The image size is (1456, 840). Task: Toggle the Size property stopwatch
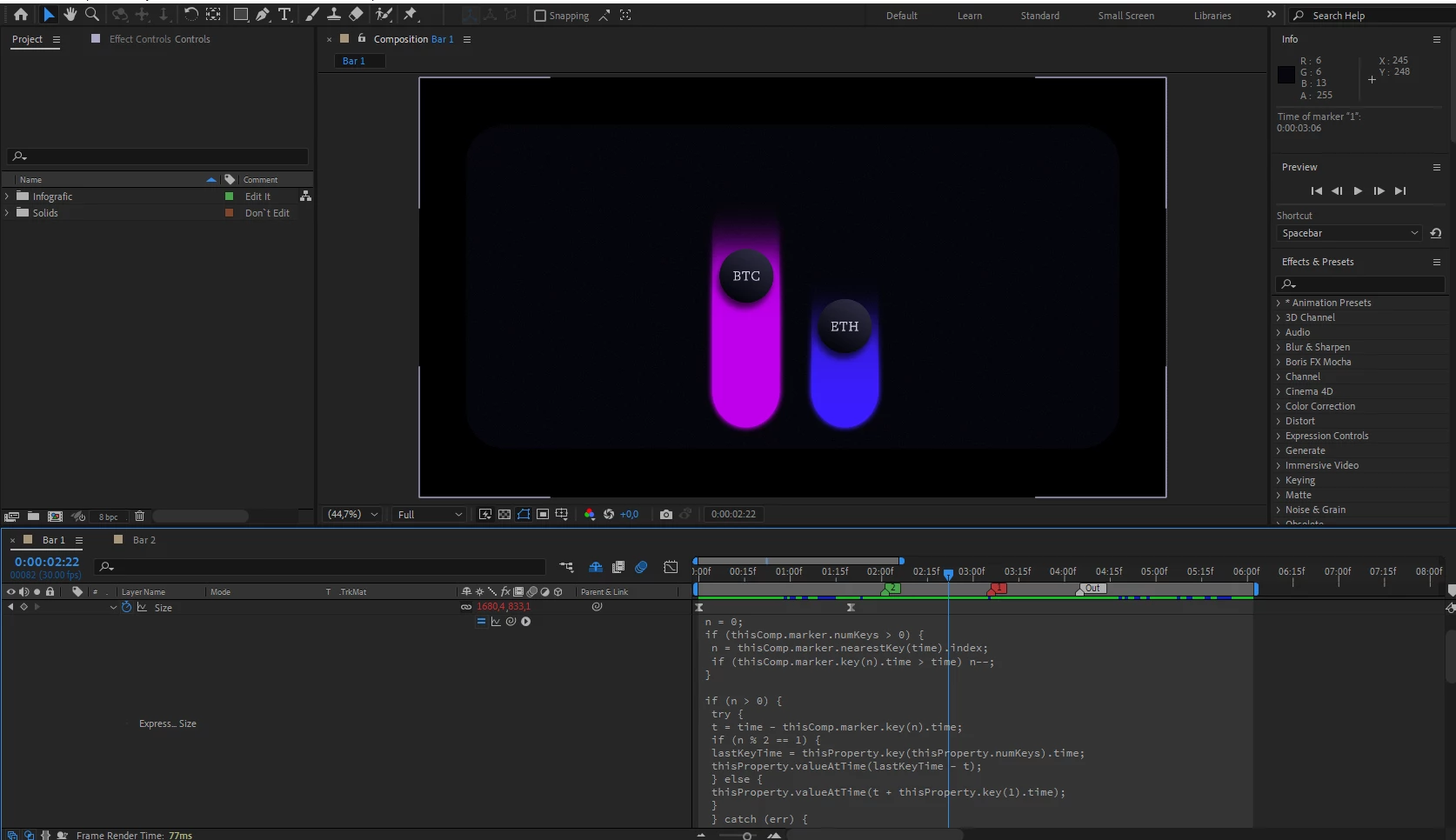click(x=127, y=607)
